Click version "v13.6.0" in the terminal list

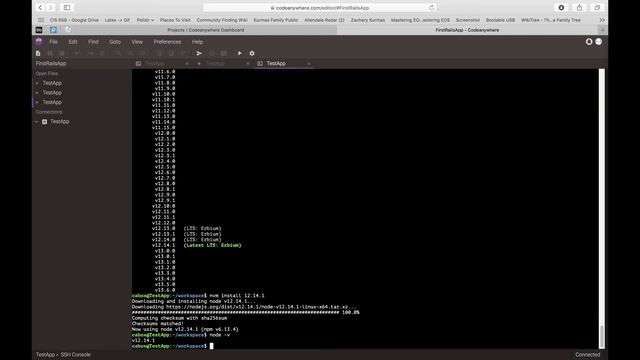(165, 290)
